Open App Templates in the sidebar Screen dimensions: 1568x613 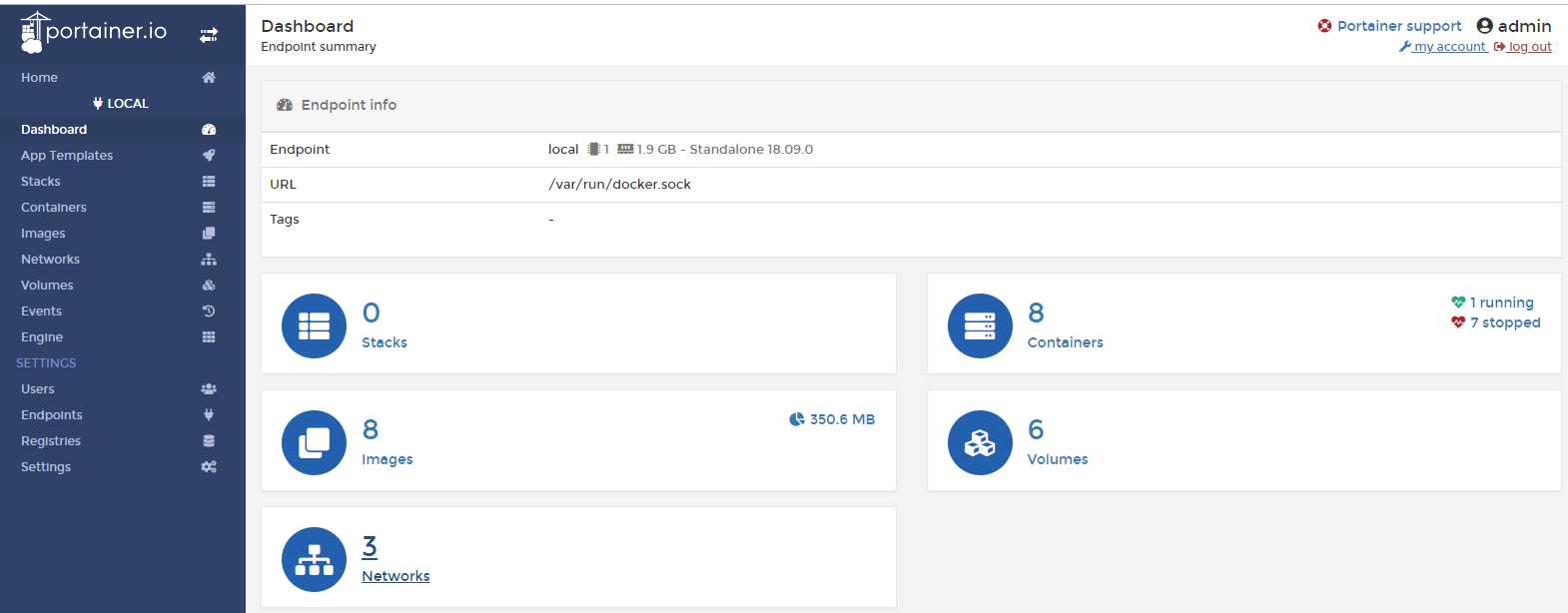point(67,155)
